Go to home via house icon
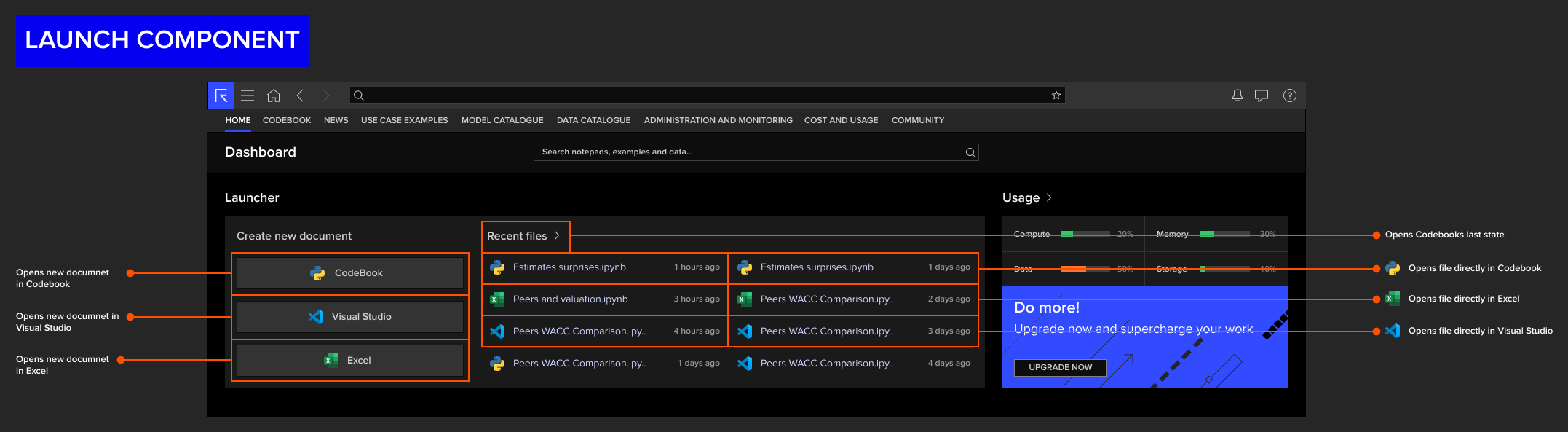The width and height of the screenshot is (1568, 432). pyautogui.click(x=274, y=95)
